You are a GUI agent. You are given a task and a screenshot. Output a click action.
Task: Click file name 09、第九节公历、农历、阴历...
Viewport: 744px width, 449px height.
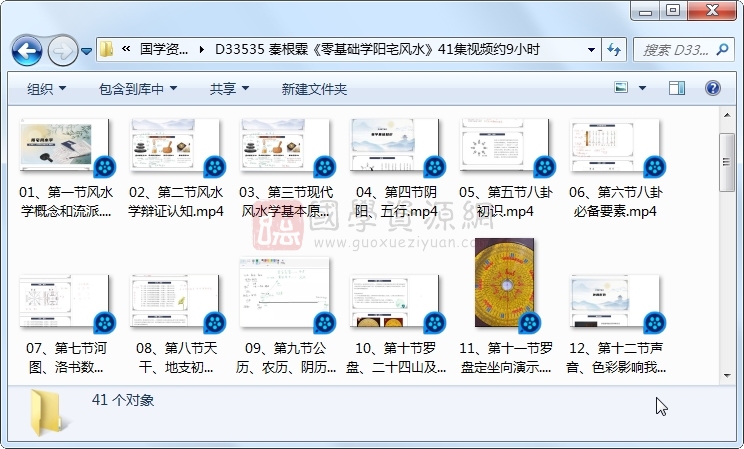[x=286, y=357]
